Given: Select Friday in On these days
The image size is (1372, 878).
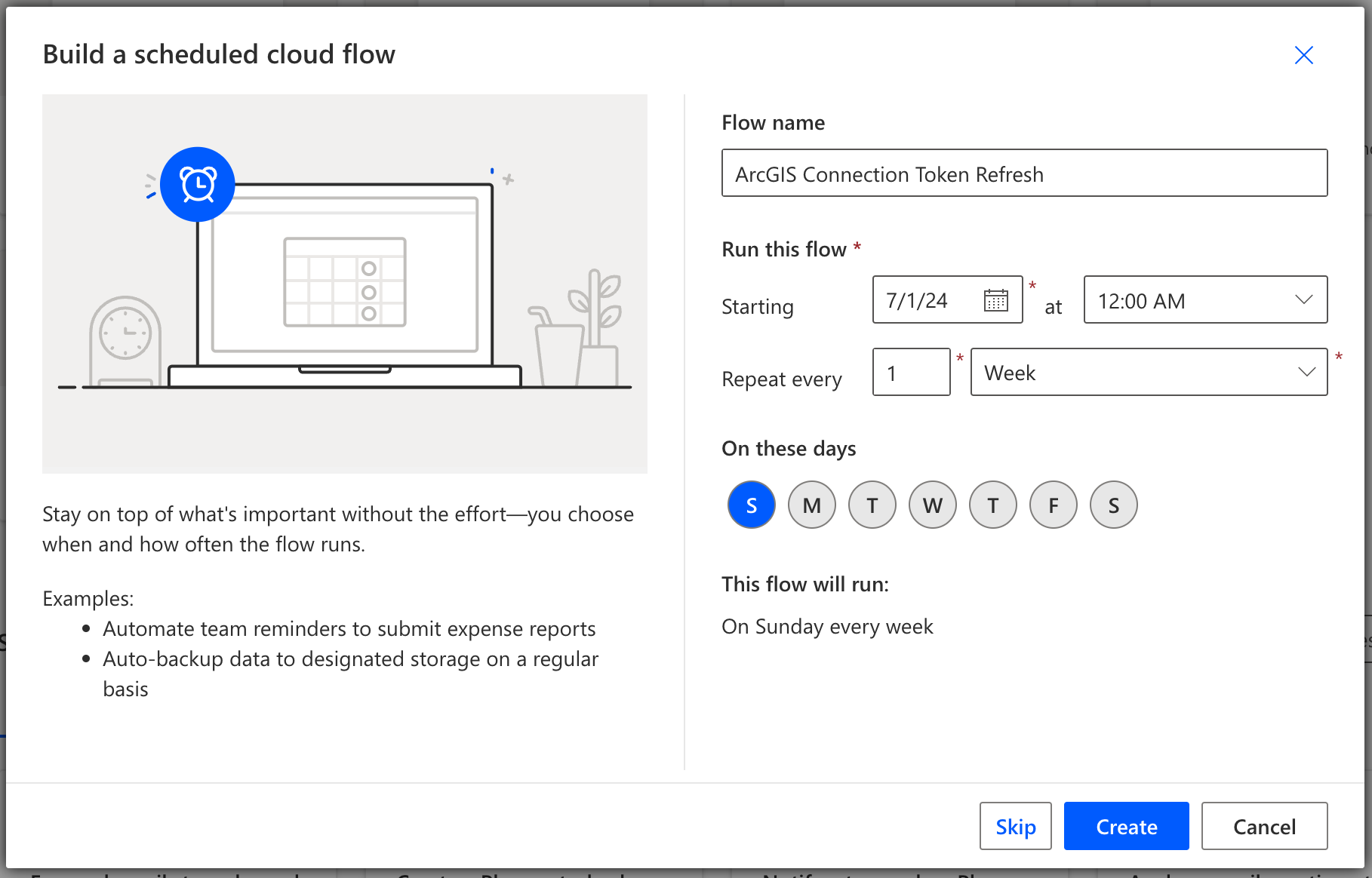Looking at the screenshot, I should [1053, 505].
